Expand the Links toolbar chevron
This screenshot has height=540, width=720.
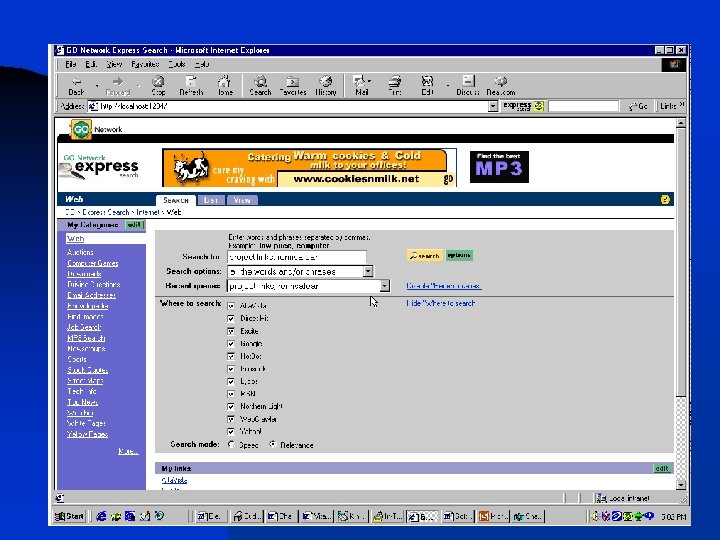point(682,105)
